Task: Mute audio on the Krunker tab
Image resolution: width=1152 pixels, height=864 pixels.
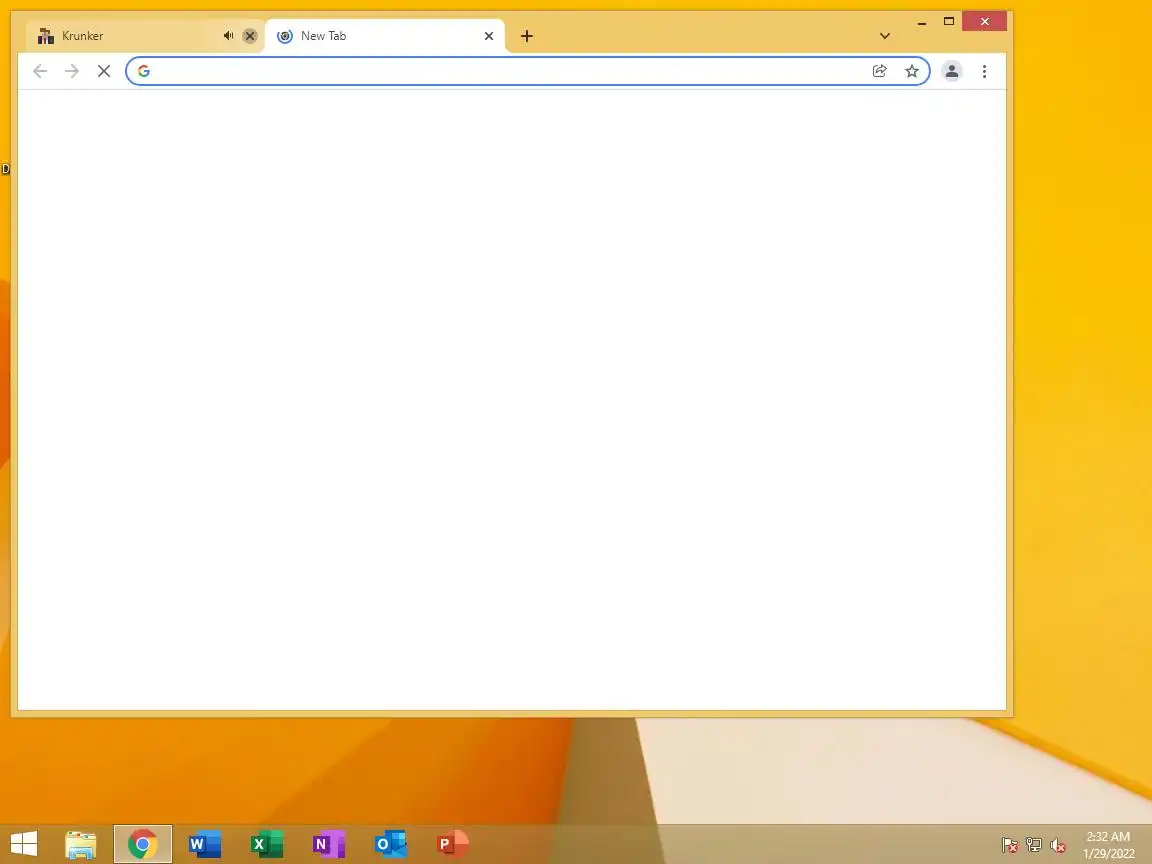Action: [228, 36]
